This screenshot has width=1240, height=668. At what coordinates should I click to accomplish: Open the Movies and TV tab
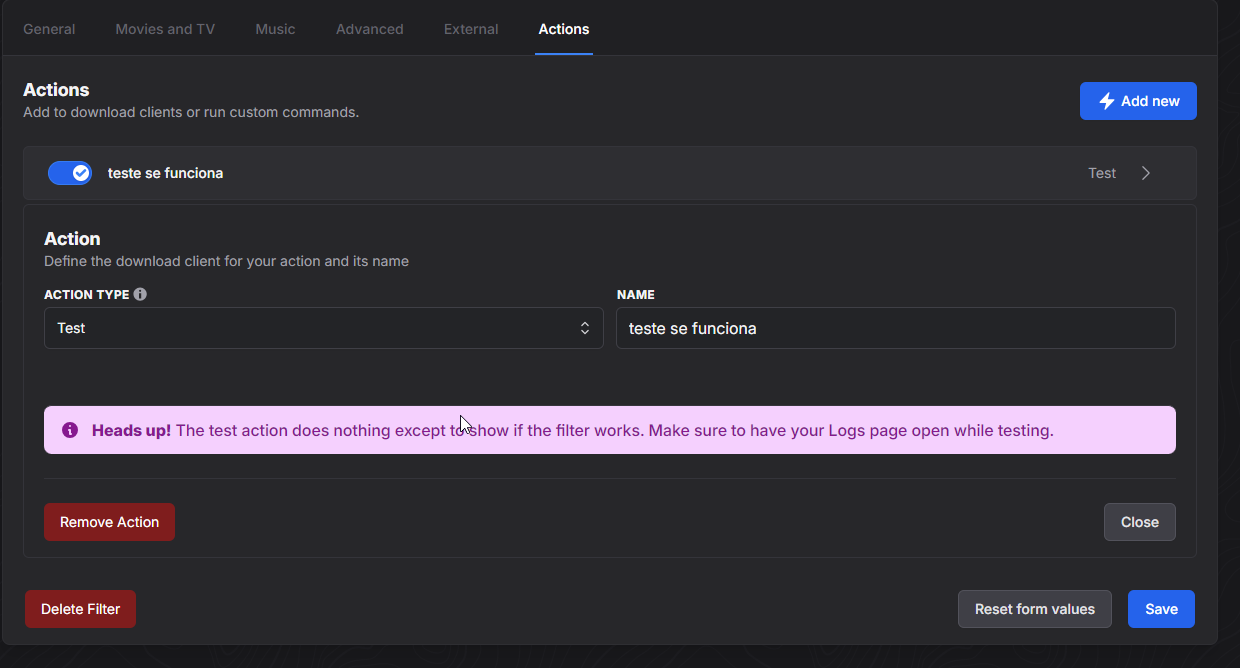165,29
